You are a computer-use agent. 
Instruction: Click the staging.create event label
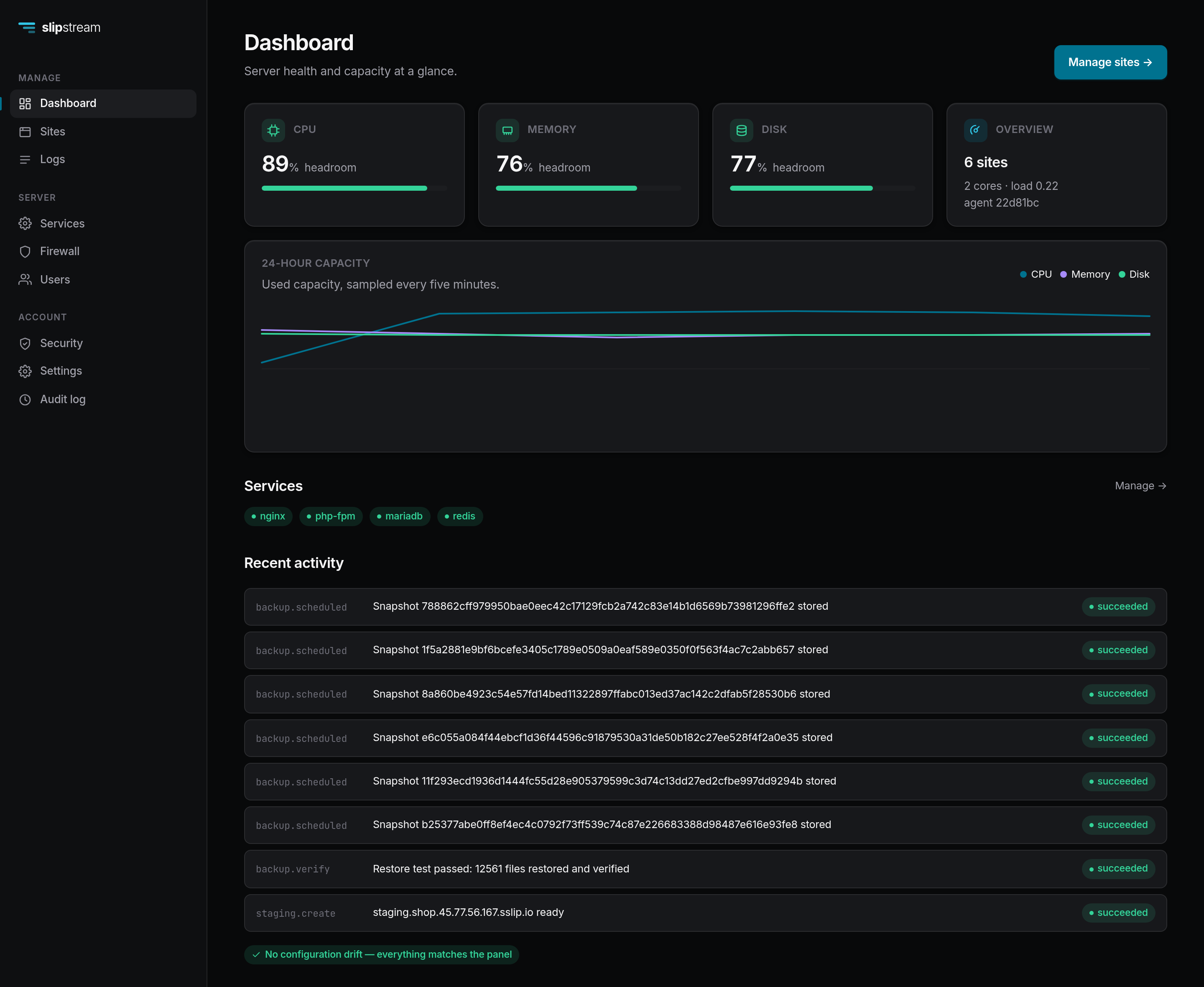pos(296,914)
